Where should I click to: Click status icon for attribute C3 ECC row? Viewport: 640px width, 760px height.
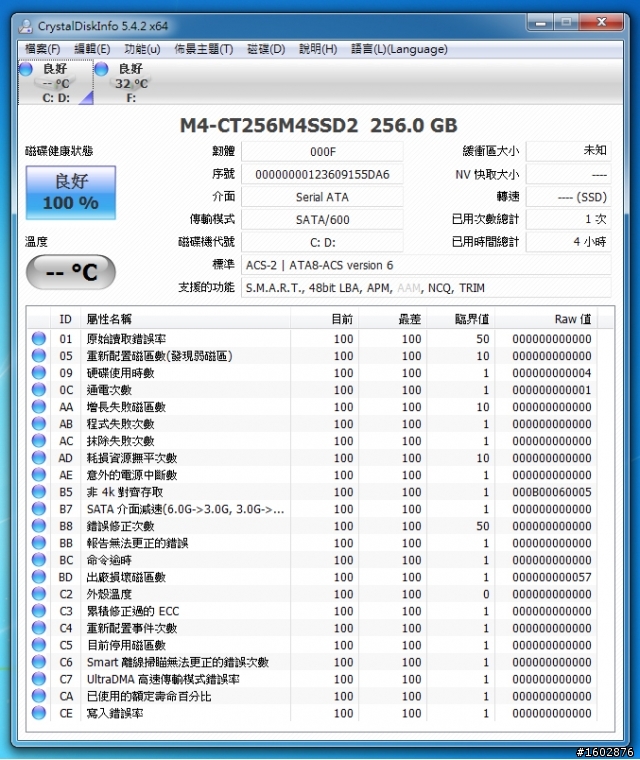coord(39,610)
